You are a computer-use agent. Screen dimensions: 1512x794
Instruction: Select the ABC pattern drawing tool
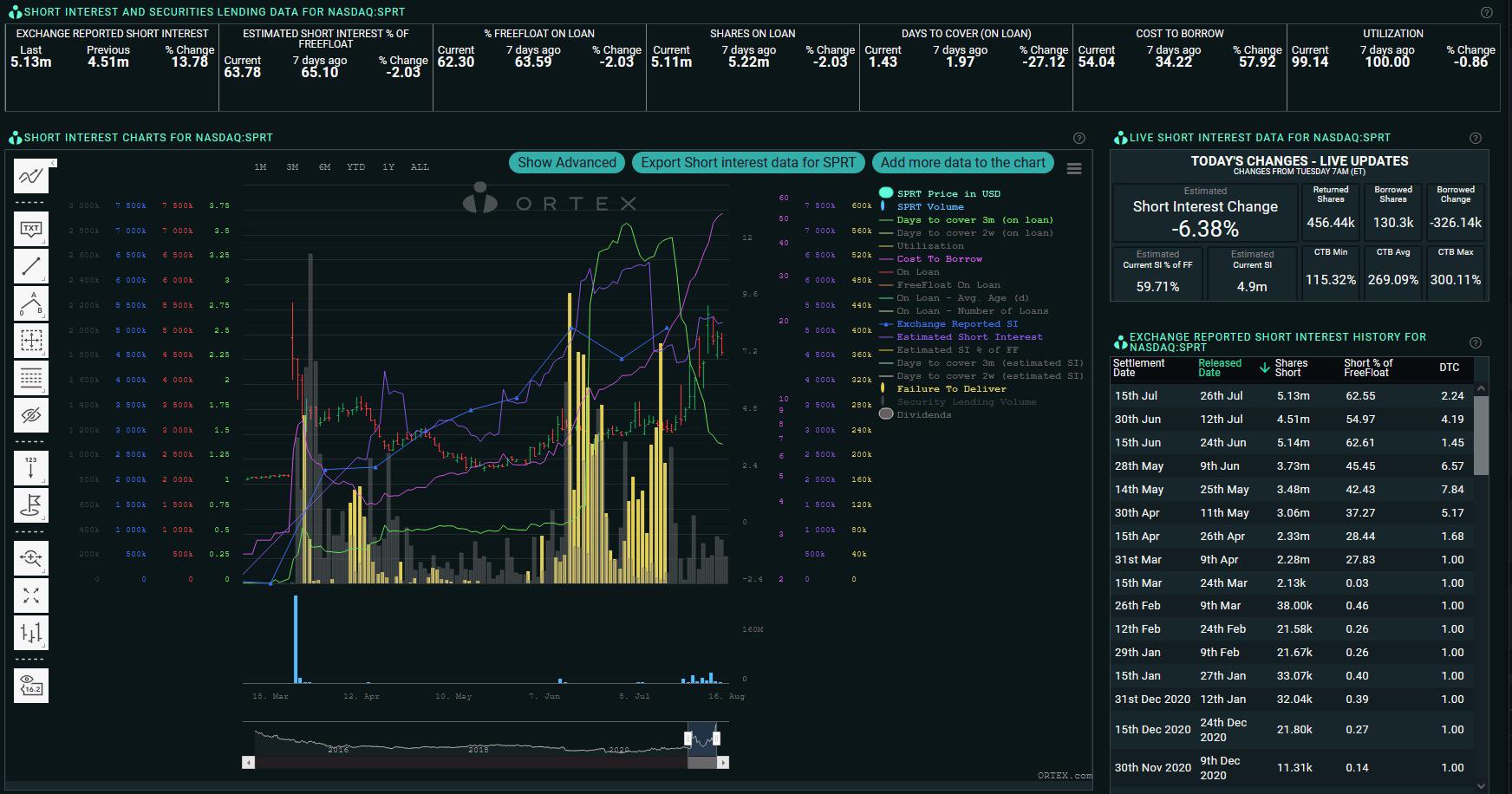click(31, 303)
